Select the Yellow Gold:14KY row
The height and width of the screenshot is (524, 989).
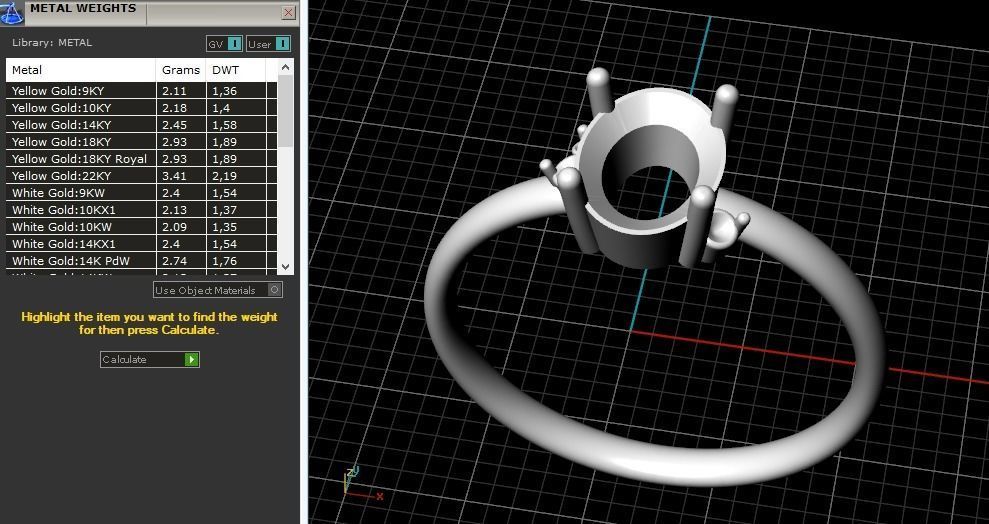(141, 125)
